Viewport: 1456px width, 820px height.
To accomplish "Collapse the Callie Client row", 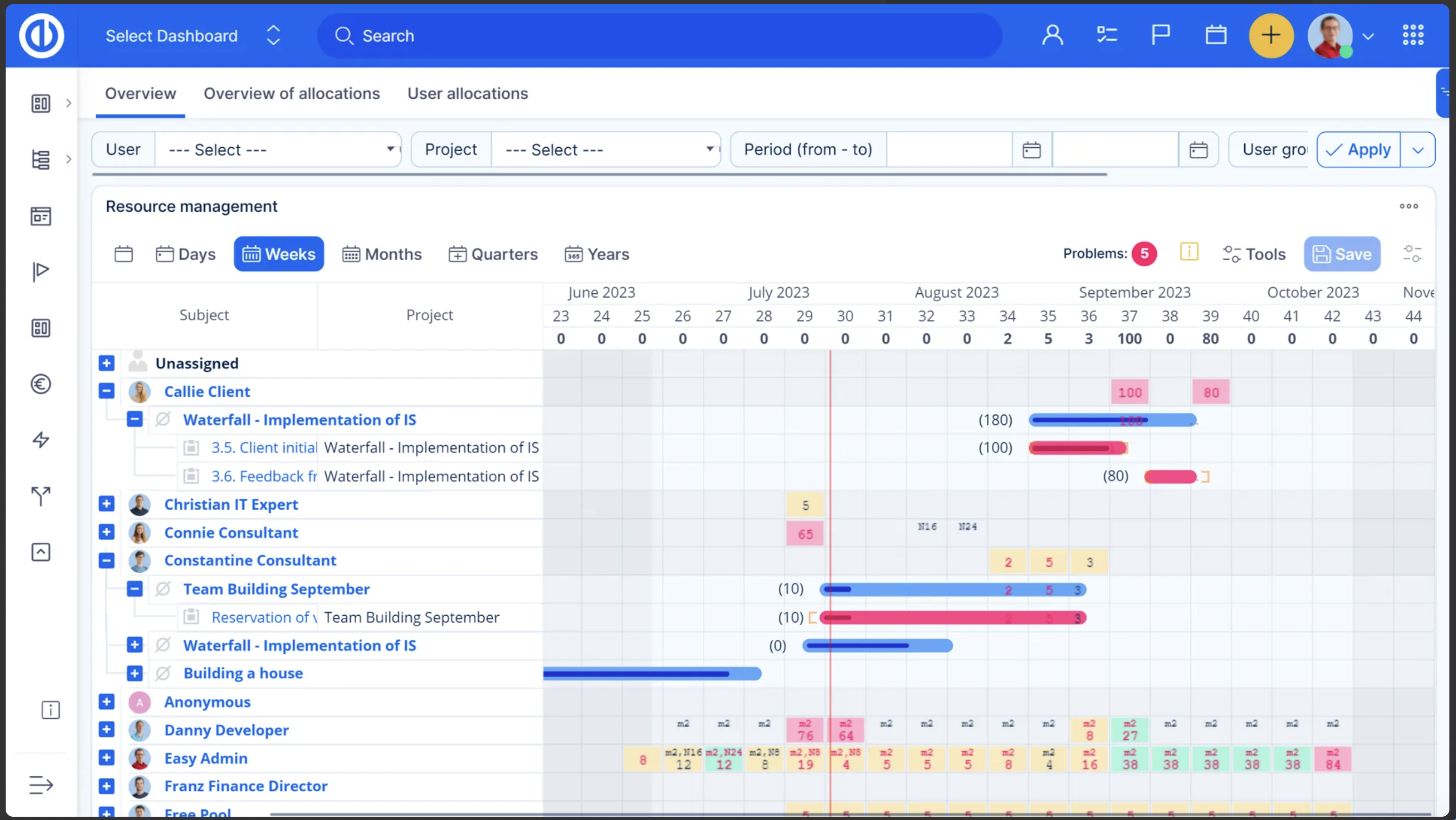I will tap(106, 391).
